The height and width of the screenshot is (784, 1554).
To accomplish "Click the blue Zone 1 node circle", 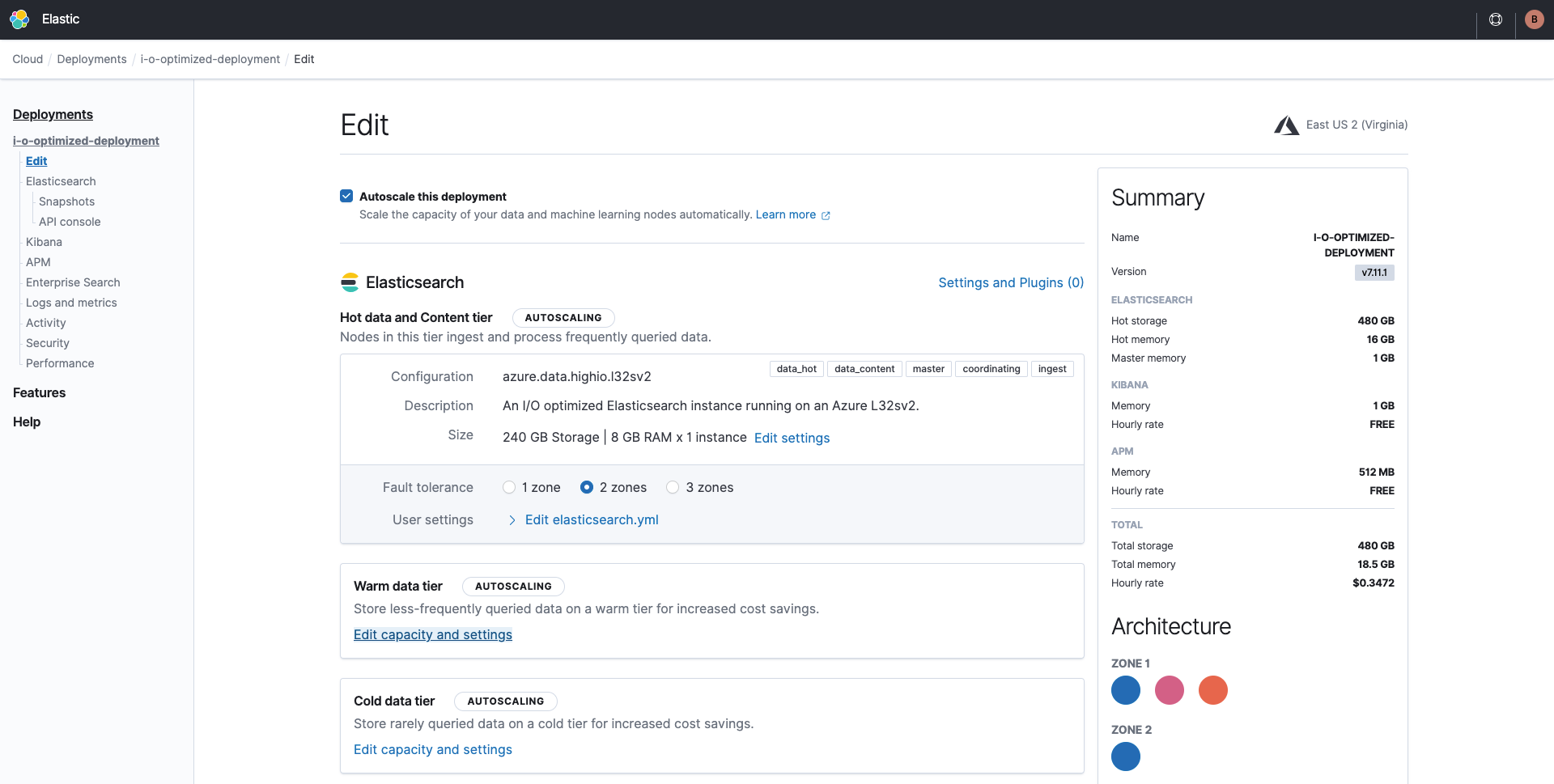I will click(x=1126, y=690).
